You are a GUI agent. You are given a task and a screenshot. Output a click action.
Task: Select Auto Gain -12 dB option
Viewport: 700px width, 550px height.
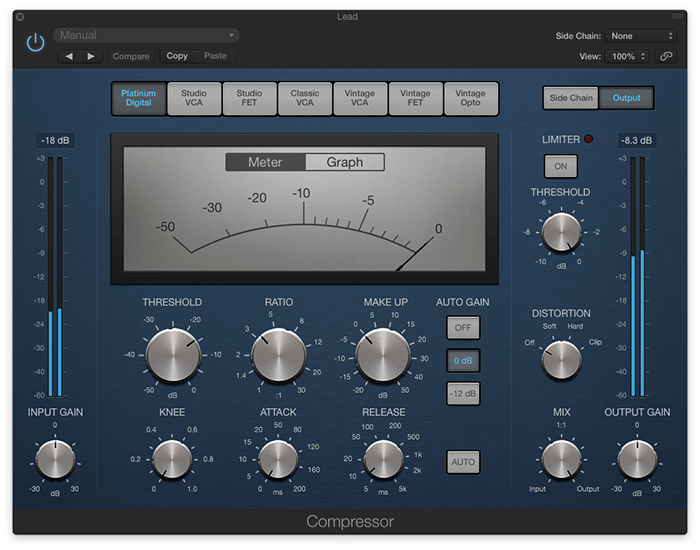pyautogui.click(x=463, y=392)
